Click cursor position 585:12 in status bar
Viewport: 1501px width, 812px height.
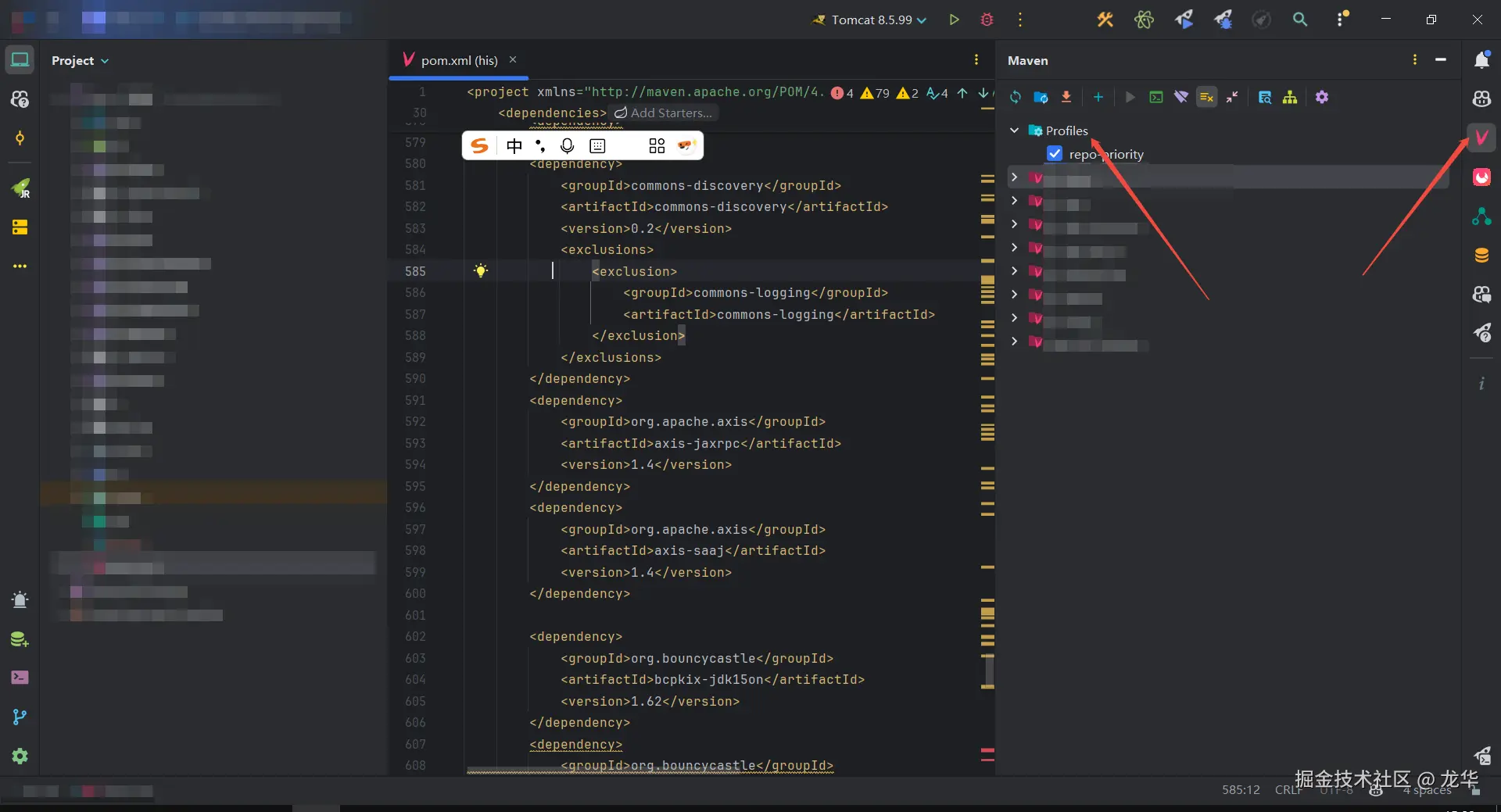[x=1241, y=790]
